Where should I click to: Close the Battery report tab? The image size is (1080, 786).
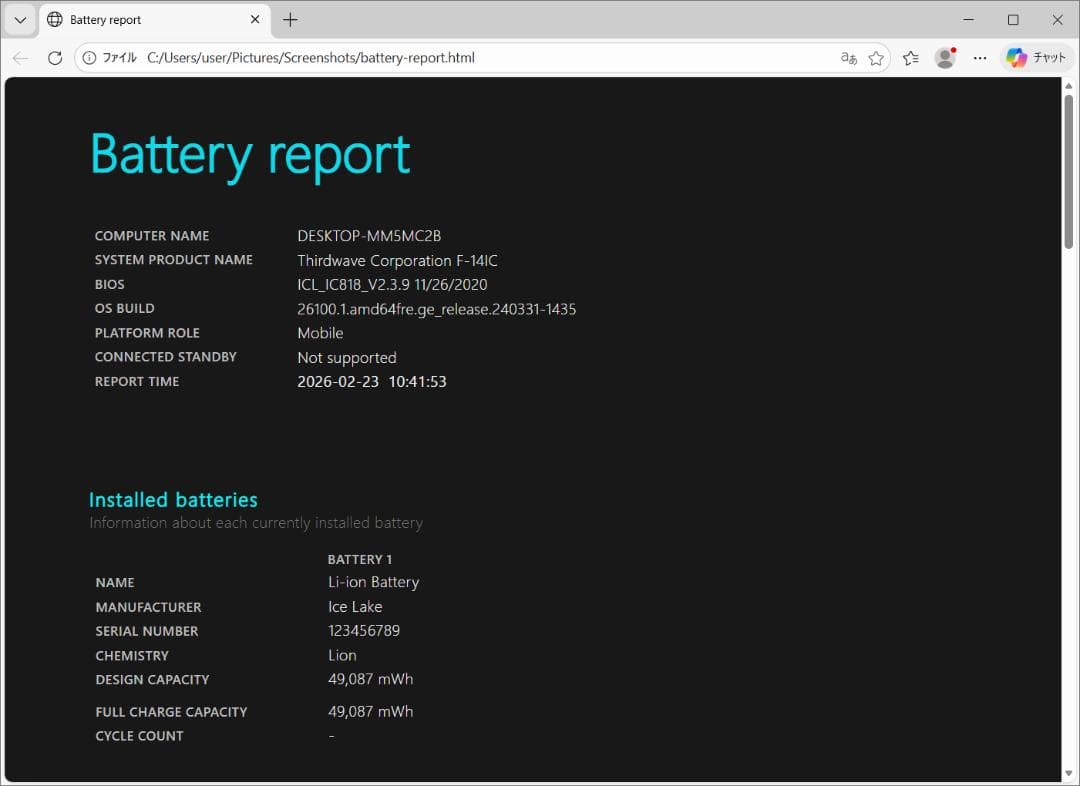255,20
